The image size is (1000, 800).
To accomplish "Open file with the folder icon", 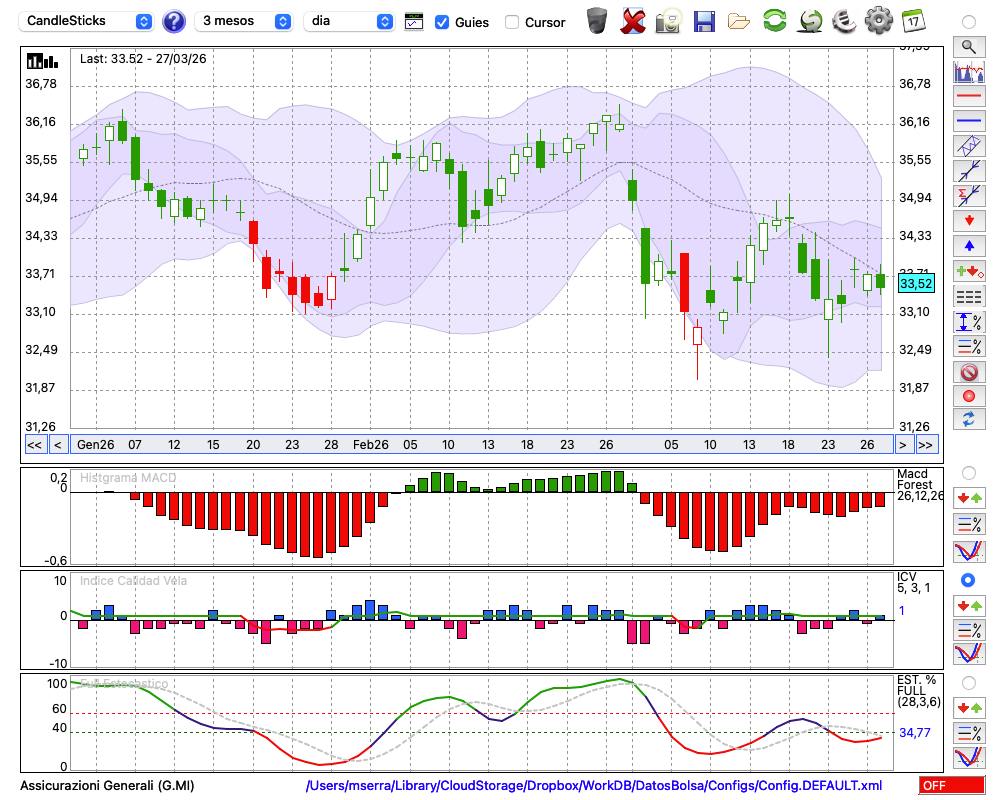I will click(739, 22).
